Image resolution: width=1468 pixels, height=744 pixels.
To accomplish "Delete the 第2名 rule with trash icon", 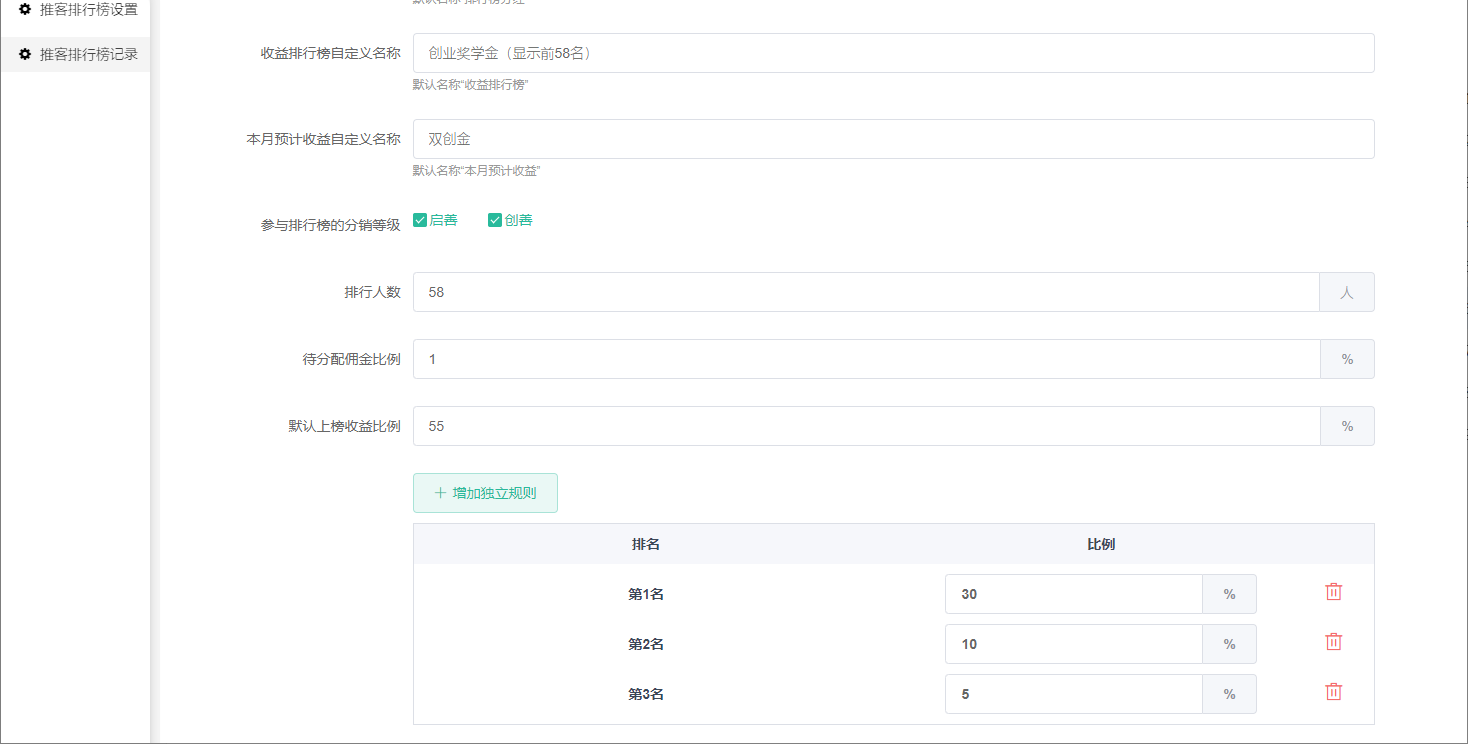I will pyautogui.click(x=1333, y=642).
